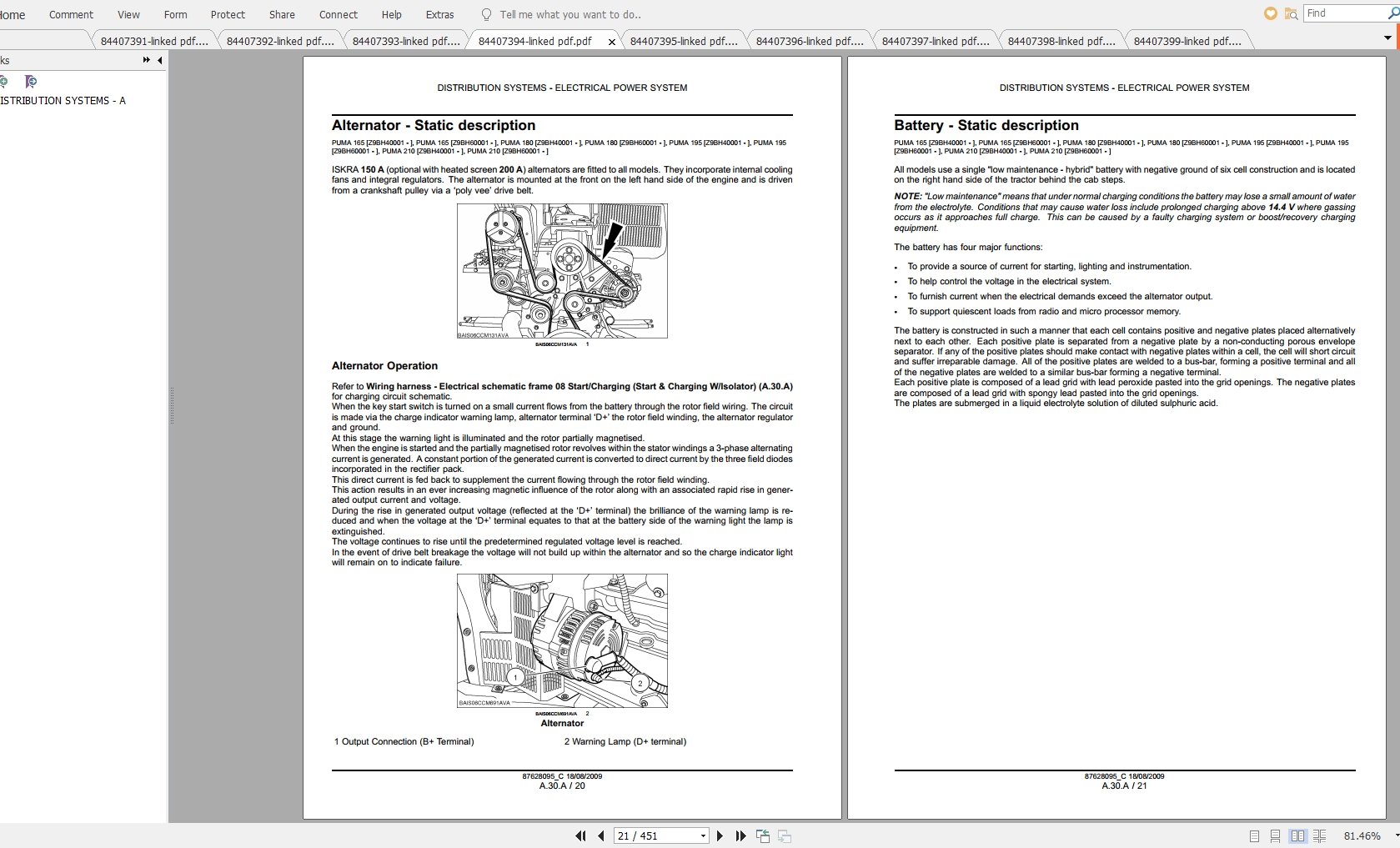Click the page number field 21 / 451
Screen dimensions: 1400x848
click(655, 835)
